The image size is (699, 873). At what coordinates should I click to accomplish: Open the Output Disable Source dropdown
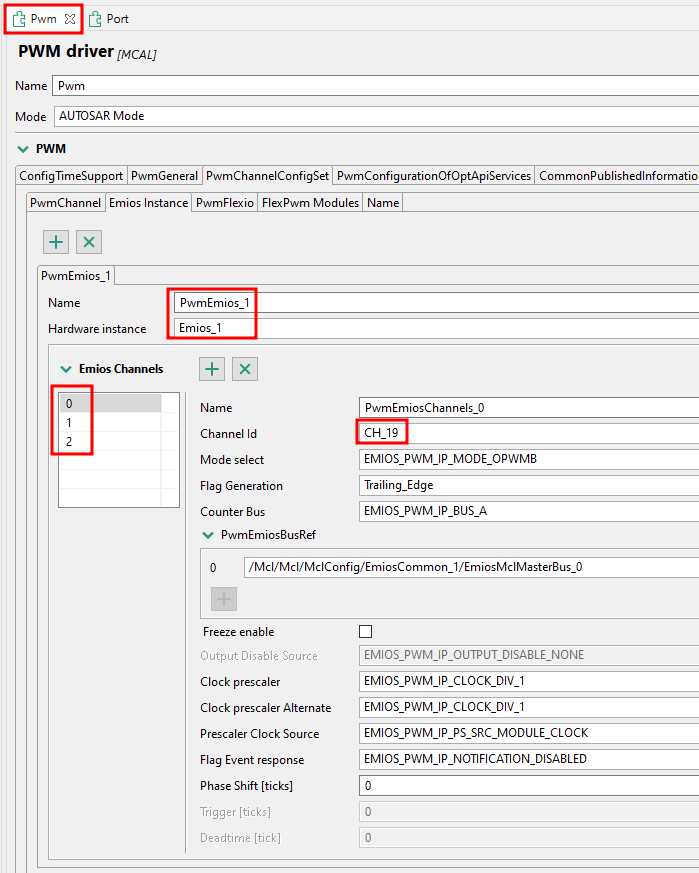pyautogui.click(x=529, y=655)
